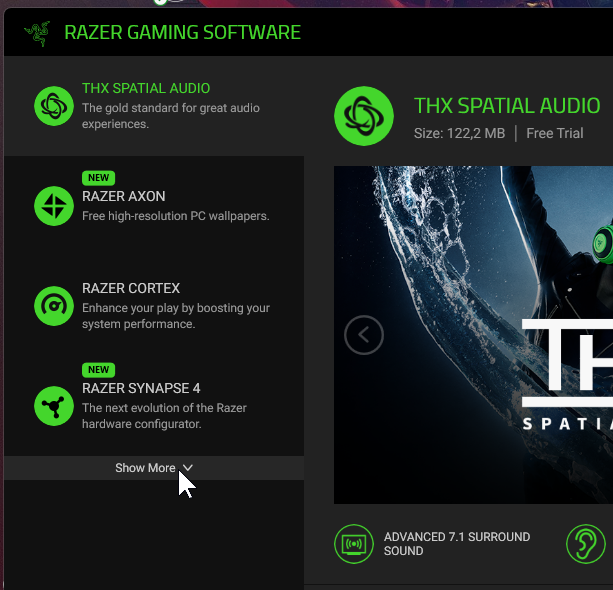Viewport: 613px width, 590px height.
Task: Open RAZER CORTEX list entry title
Action: (131, 289)
